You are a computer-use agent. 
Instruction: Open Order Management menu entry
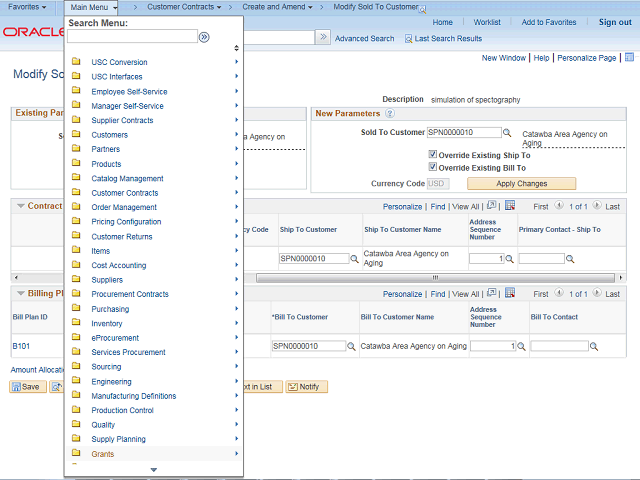[x=124, y=207]
